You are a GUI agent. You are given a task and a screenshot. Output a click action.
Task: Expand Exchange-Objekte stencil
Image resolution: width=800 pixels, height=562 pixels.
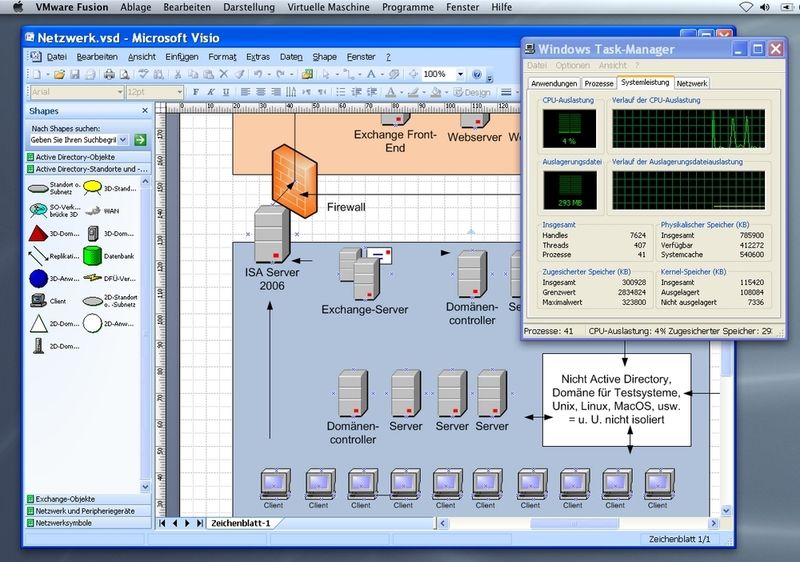88,499
